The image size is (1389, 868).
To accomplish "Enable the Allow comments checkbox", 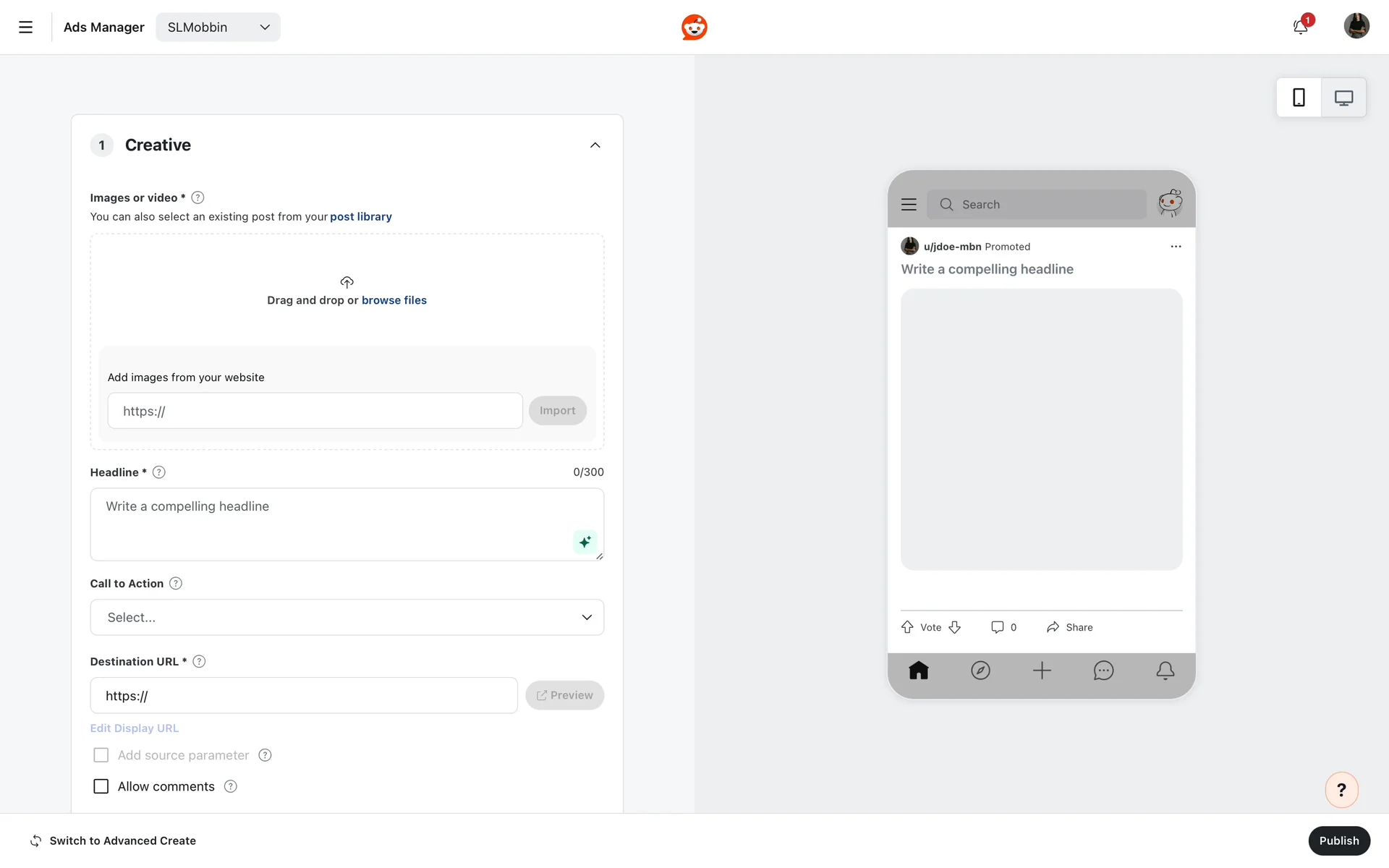I will coord(101,786).
